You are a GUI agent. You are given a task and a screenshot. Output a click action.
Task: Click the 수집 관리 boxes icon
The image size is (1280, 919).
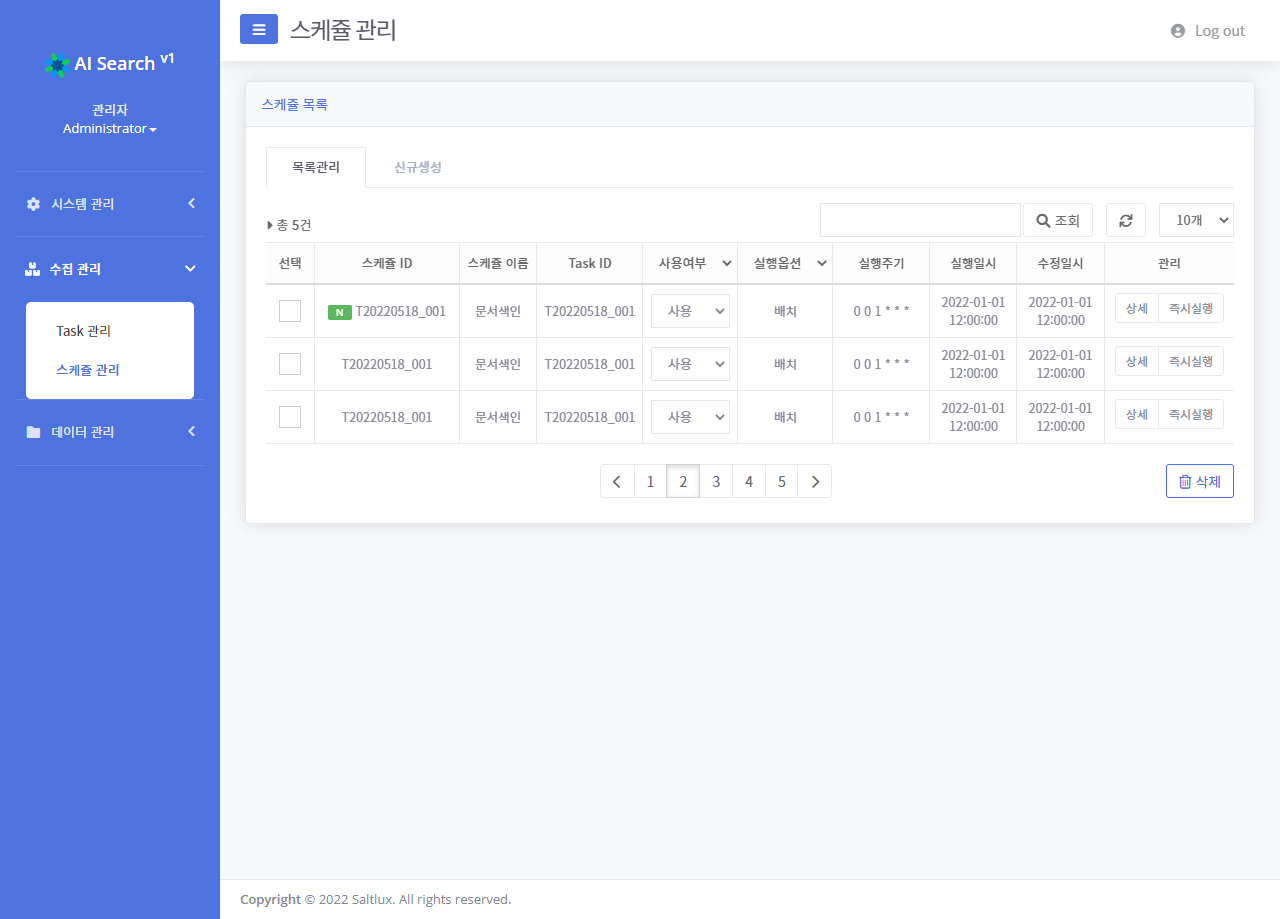pos(32,269)
